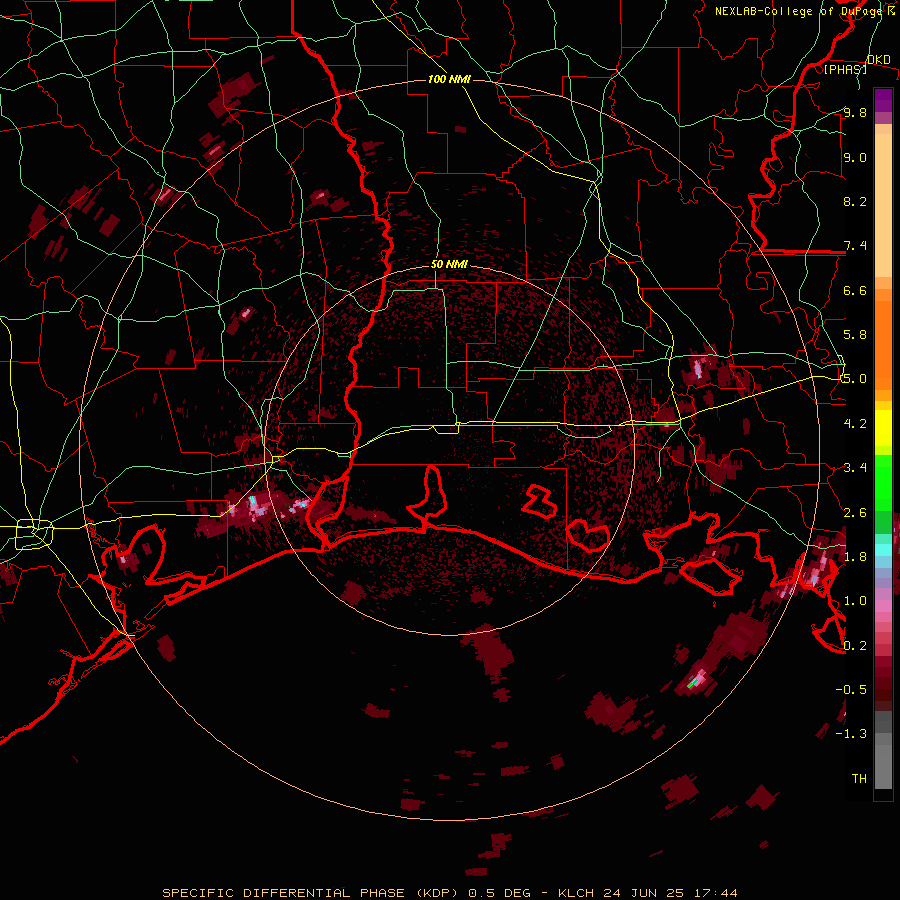Viewport: 900px width, 900px height.
Task: Click the 3.4 value on the color scale
Action: click(855, 468)
